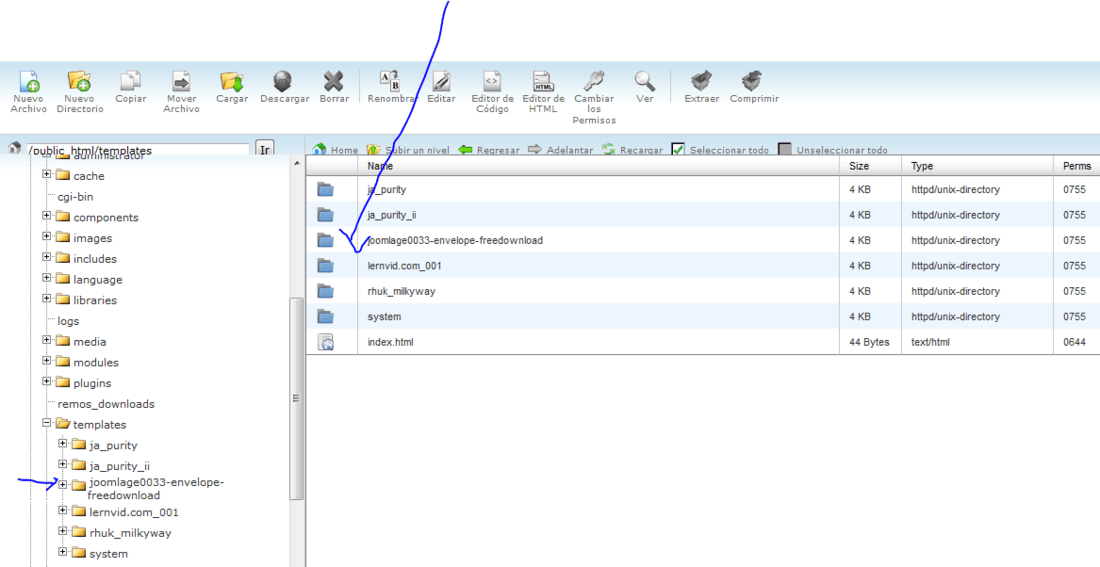Click the tree panel scrollbar thumb
This screenshot has width=1100, height=567.
296,399
